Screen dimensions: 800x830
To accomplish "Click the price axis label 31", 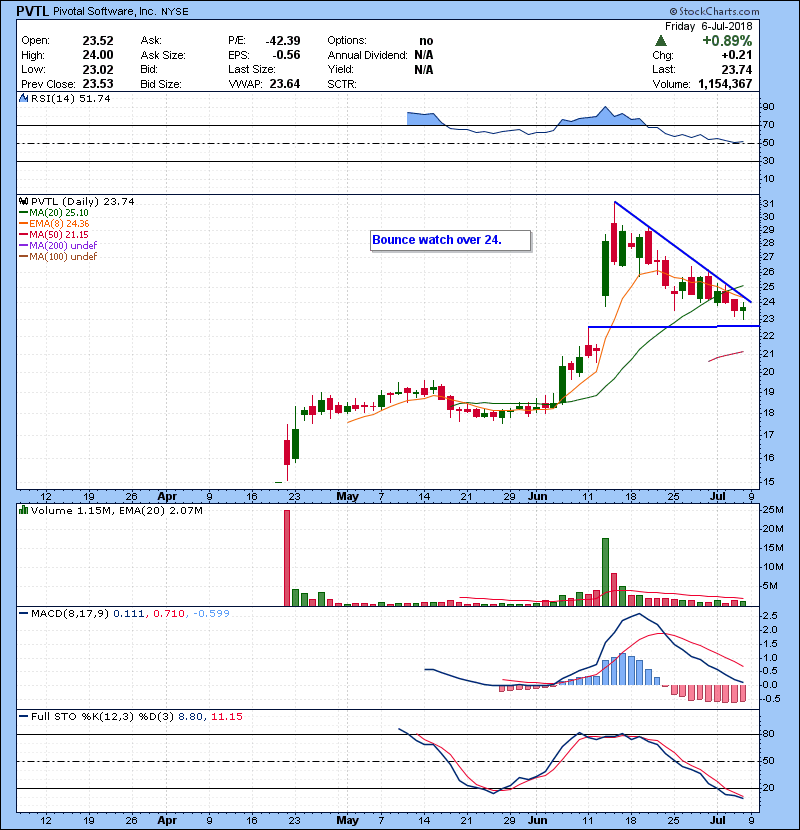I will (768, 204).
